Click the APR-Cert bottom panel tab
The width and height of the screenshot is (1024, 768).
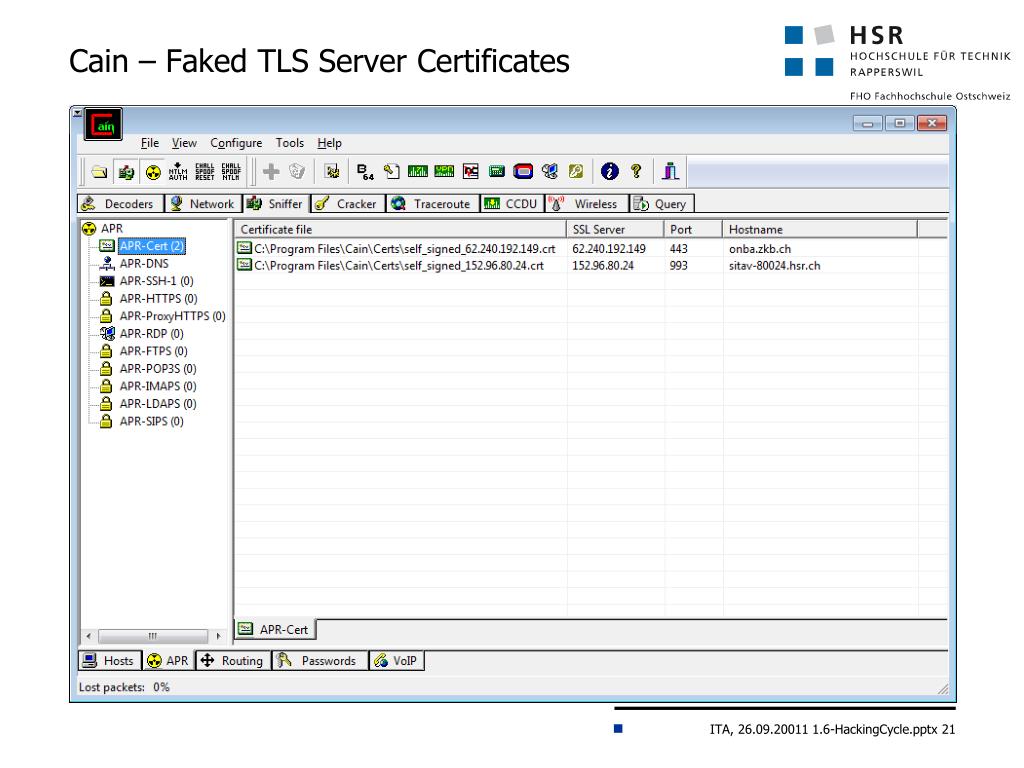(x=274, y=630)
